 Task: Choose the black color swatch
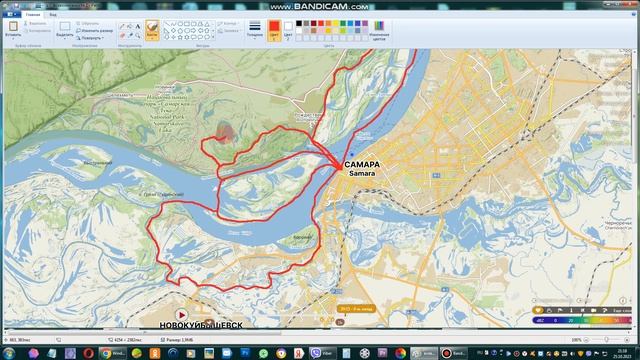(x=299, y=24)
